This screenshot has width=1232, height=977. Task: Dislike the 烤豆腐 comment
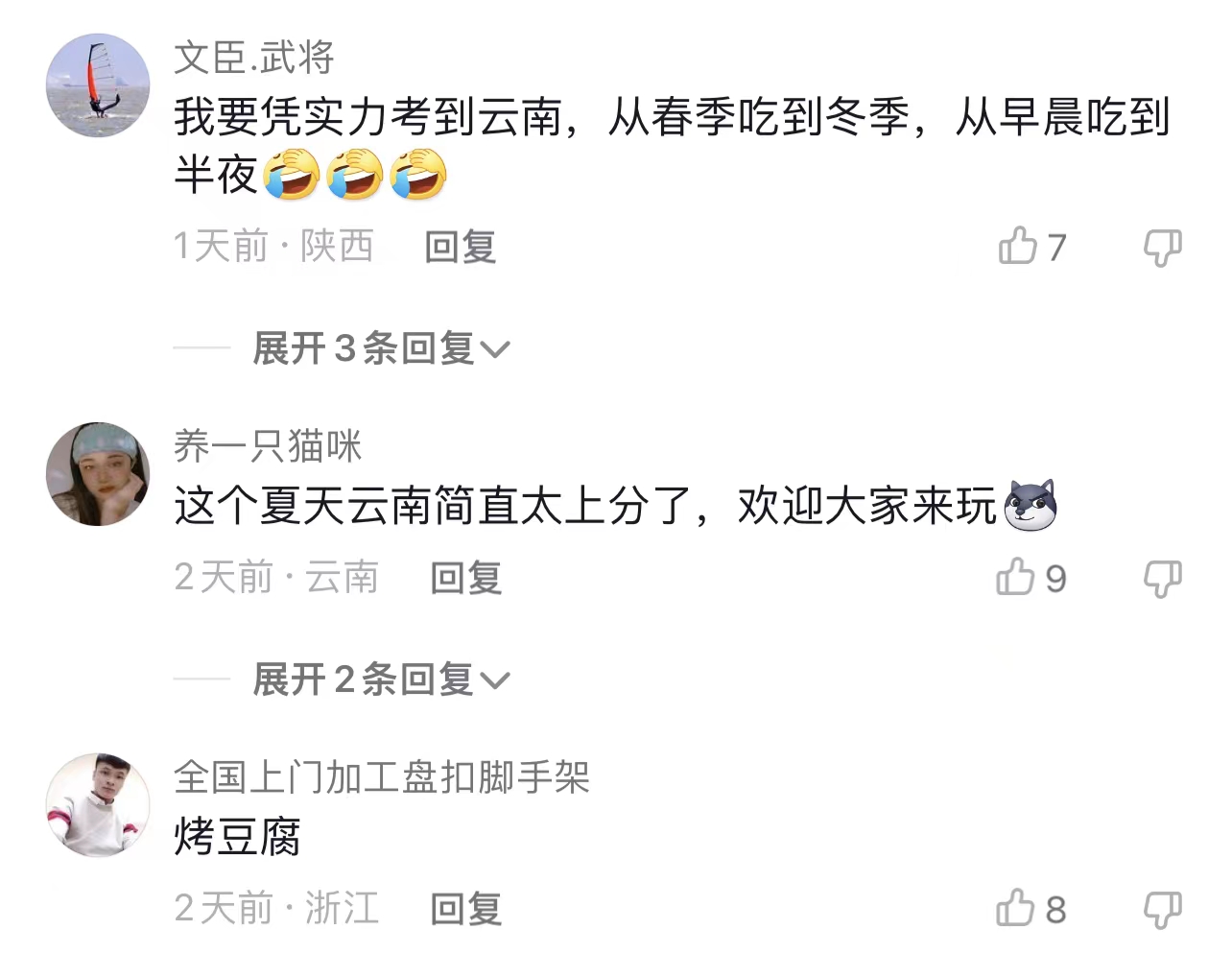point(1162,910)
